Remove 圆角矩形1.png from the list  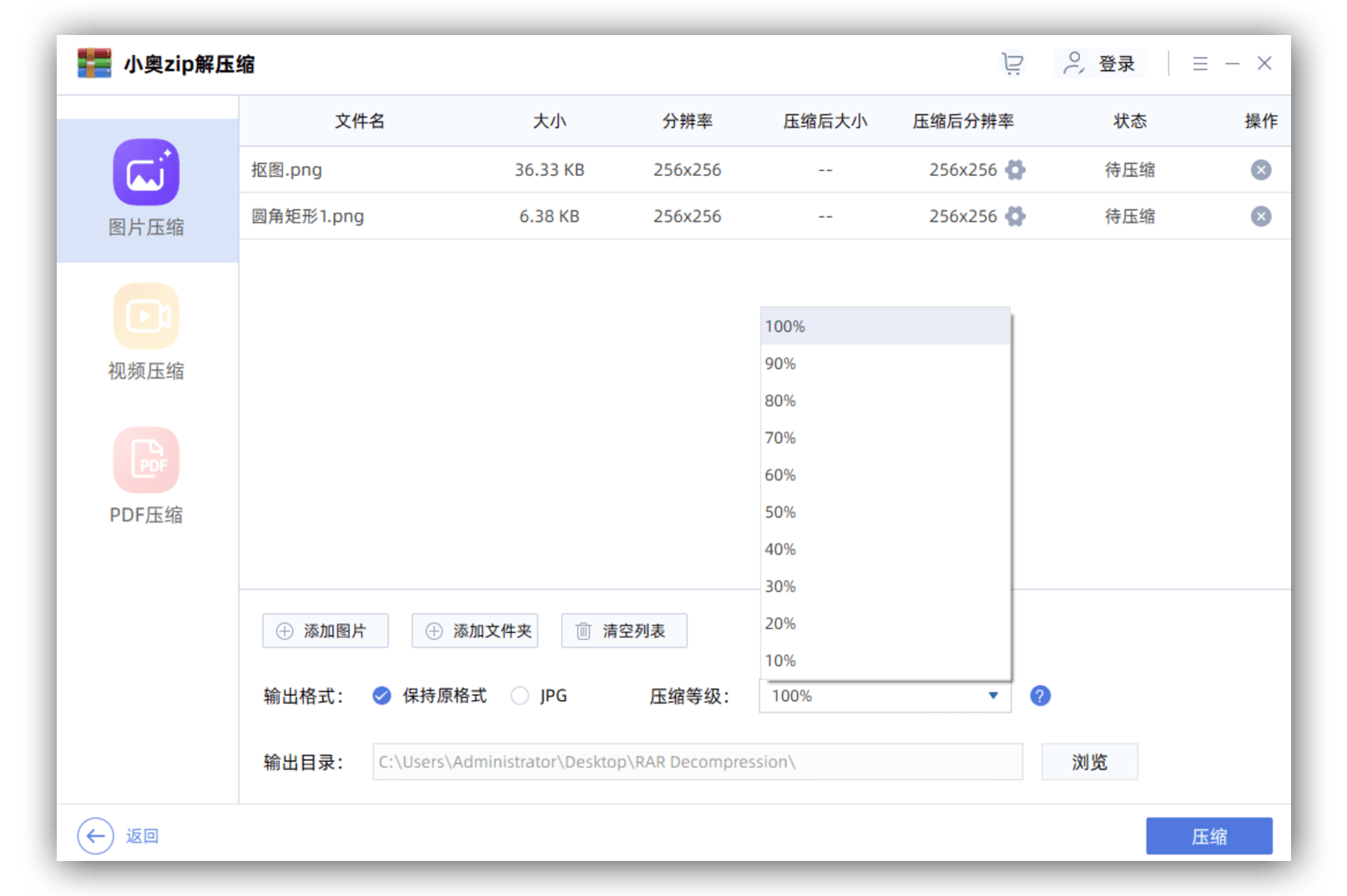pos(1260,217)
